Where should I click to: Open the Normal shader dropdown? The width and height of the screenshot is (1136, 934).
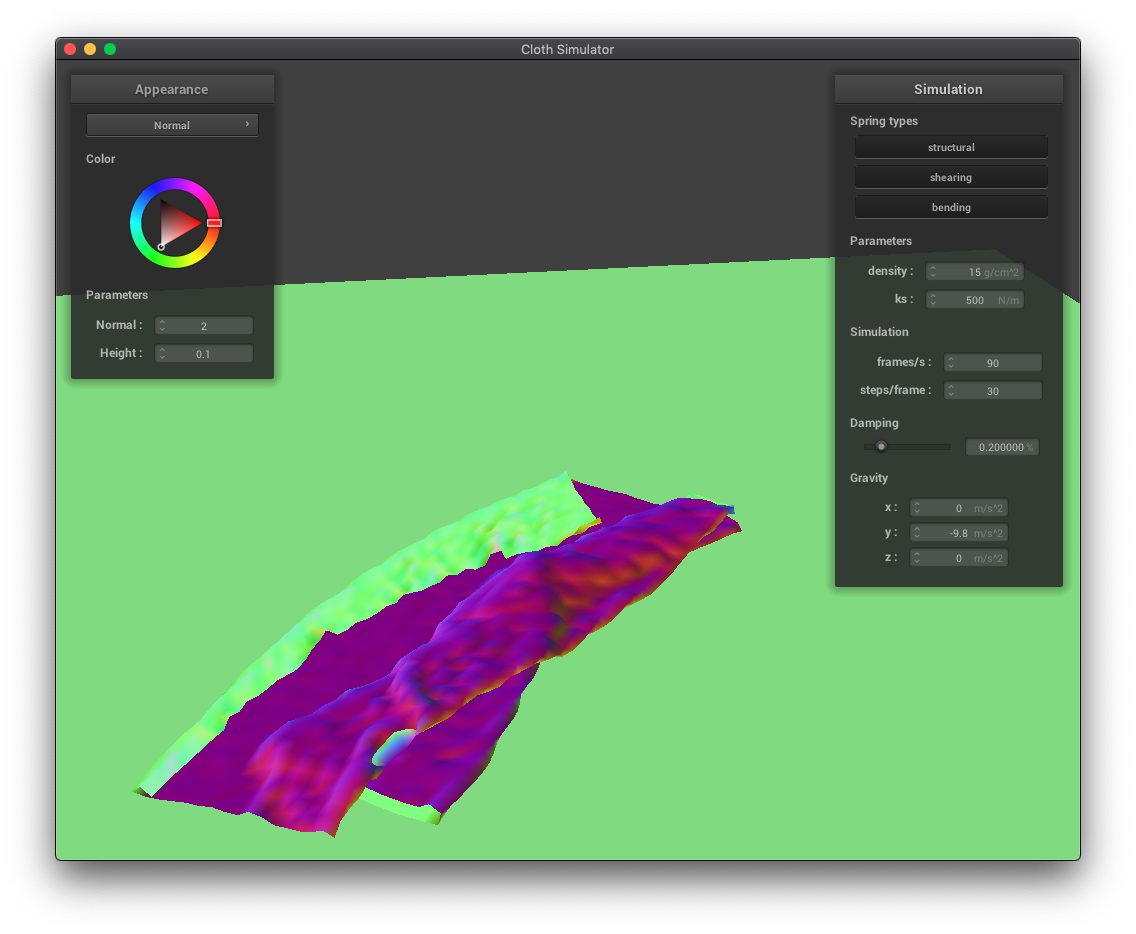(x=172, y=125)
